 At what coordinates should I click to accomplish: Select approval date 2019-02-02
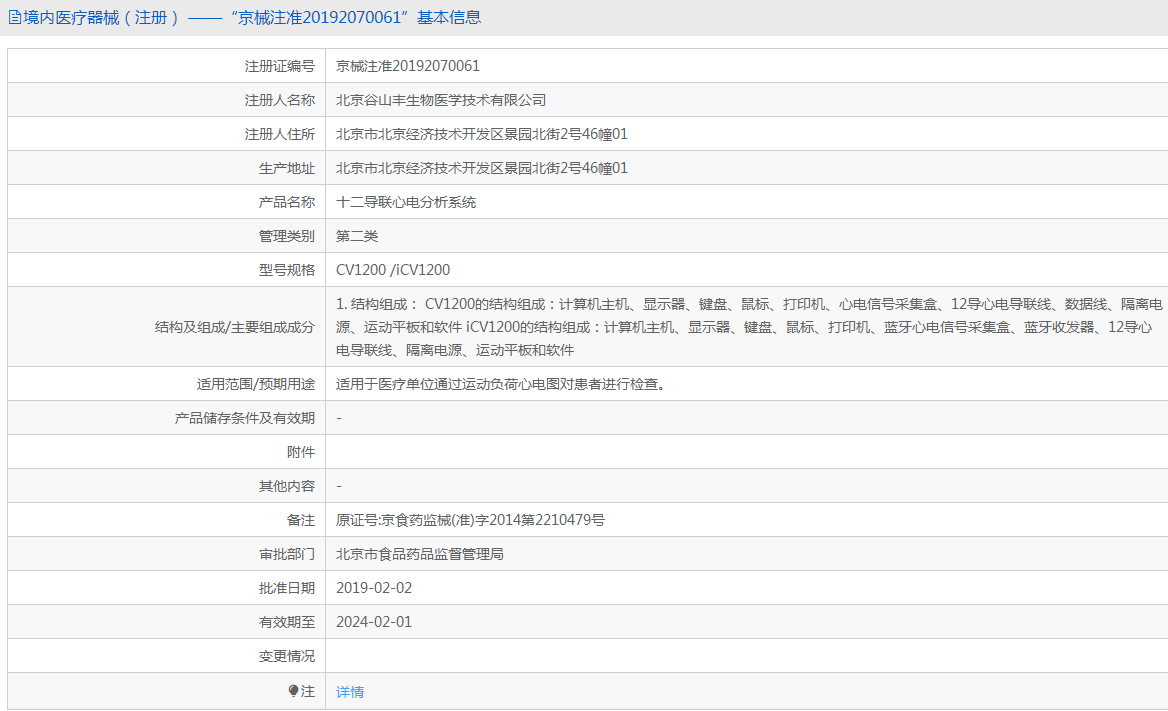(374, 587)
